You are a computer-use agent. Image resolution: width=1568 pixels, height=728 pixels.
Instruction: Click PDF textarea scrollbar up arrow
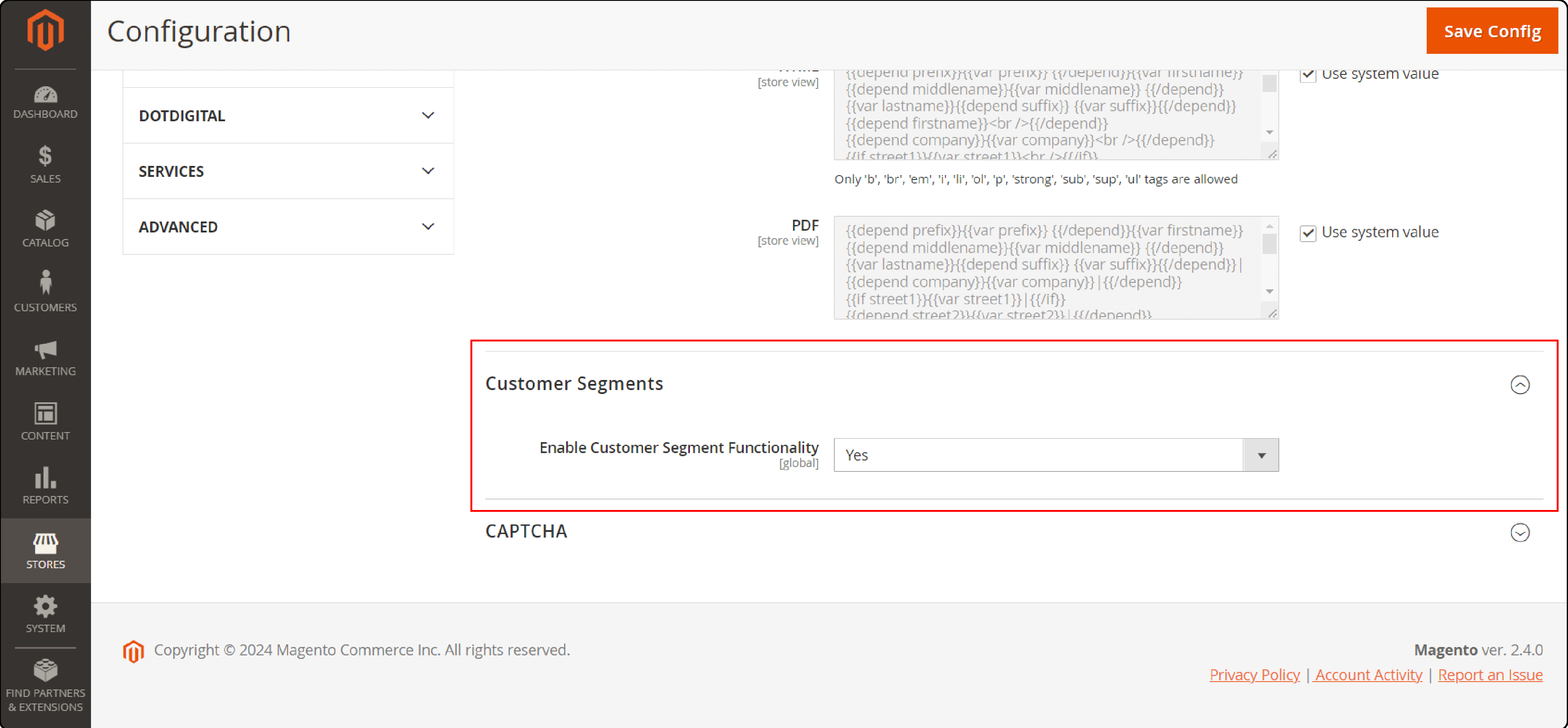[1269, 226]
